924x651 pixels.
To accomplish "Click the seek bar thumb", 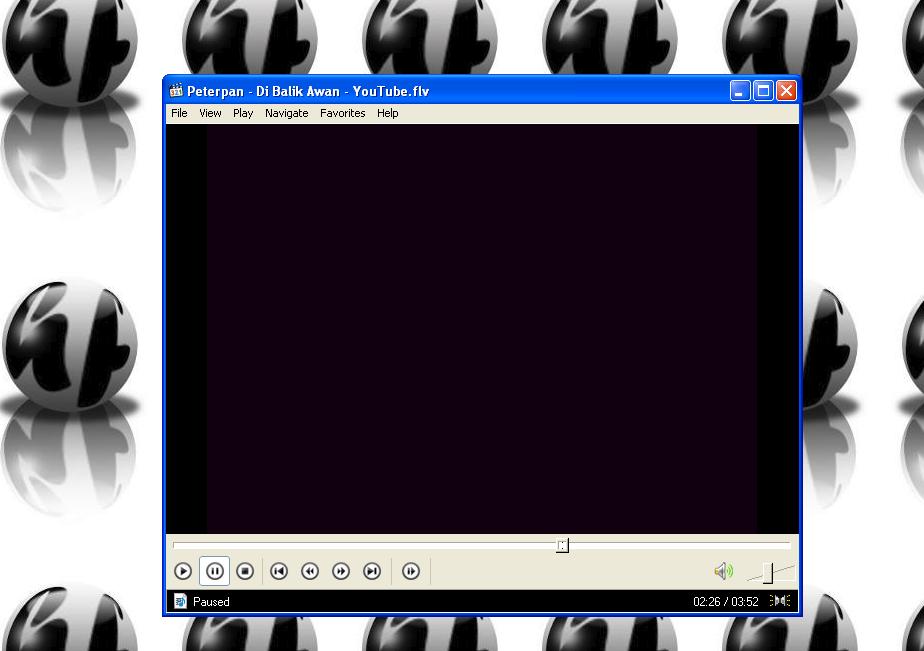I will 562,545.
